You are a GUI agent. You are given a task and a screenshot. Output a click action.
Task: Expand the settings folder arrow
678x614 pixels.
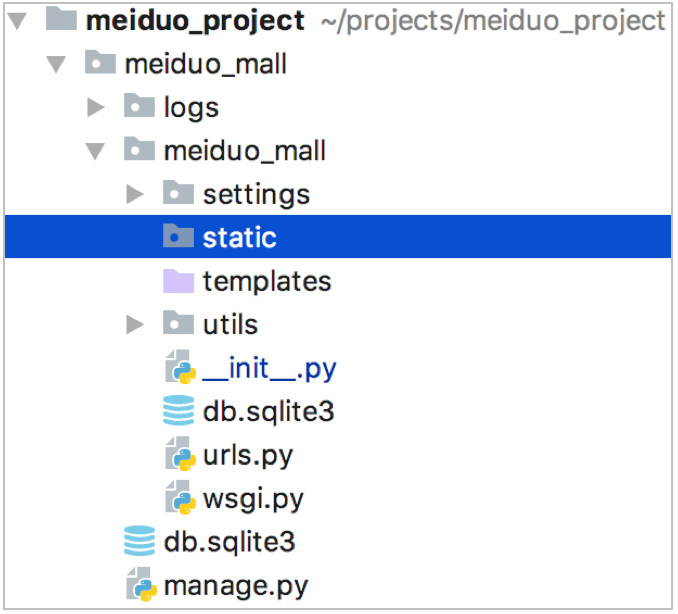tap(135, 194)
